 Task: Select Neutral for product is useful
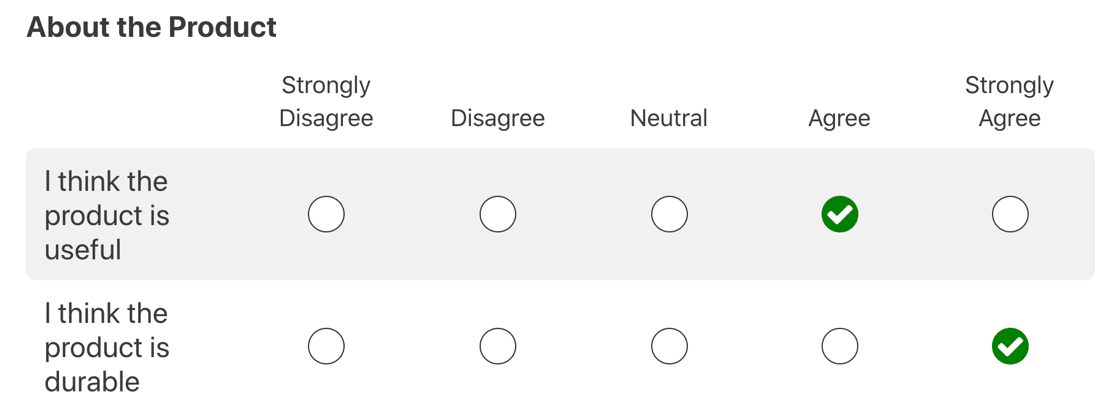[x=669, y=214]
